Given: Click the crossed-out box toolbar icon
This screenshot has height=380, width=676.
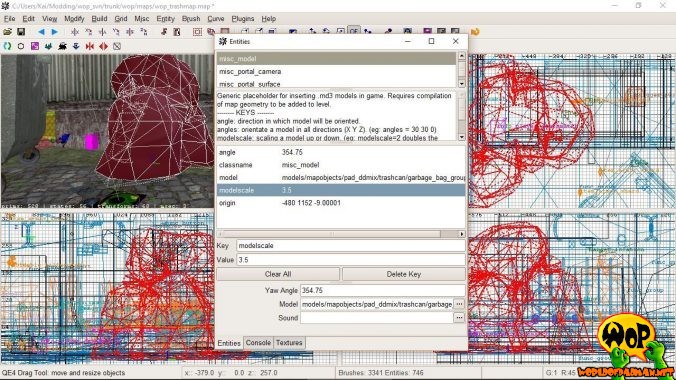Looking at the screenshot, I should [117, 46].
